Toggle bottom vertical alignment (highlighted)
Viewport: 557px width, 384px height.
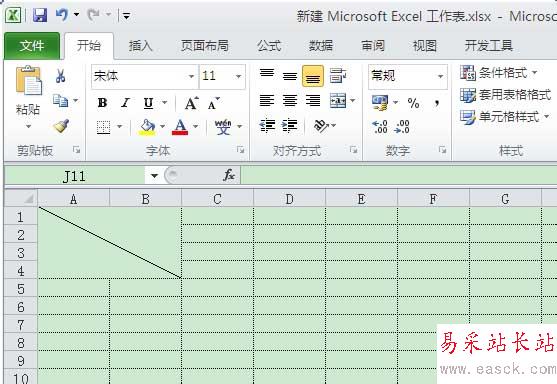click(313, 76)
